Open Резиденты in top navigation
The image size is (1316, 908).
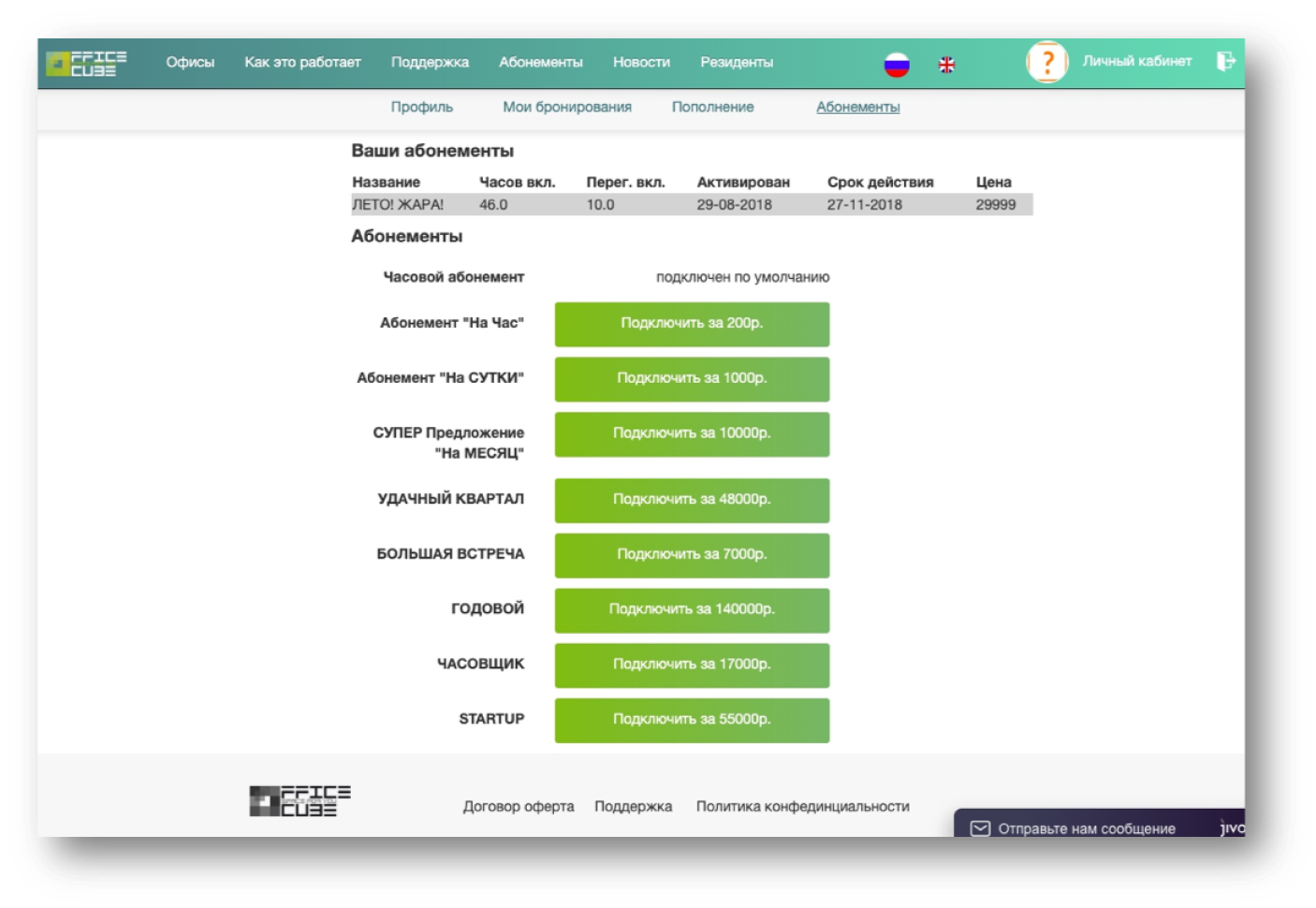[737, 62]
